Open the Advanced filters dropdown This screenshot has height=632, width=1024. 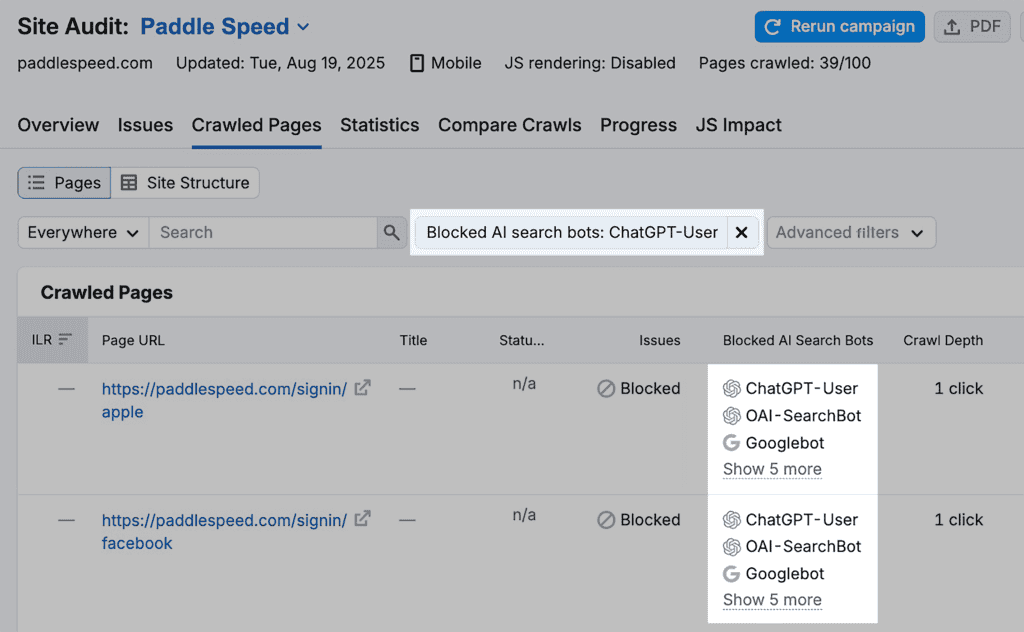[851, 232]
